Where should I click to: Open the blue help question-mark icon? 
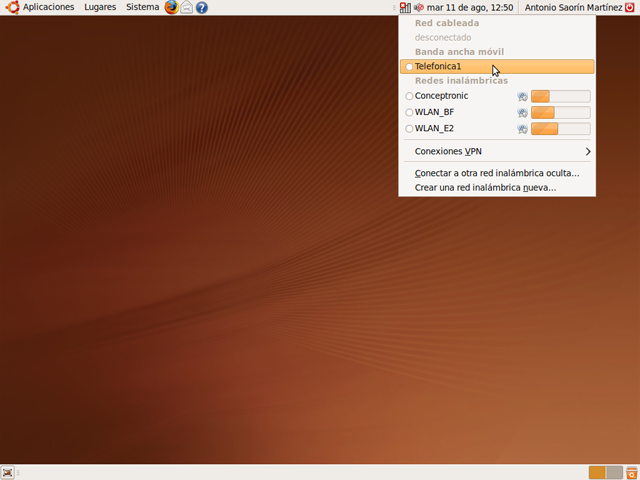pos(202,7)
